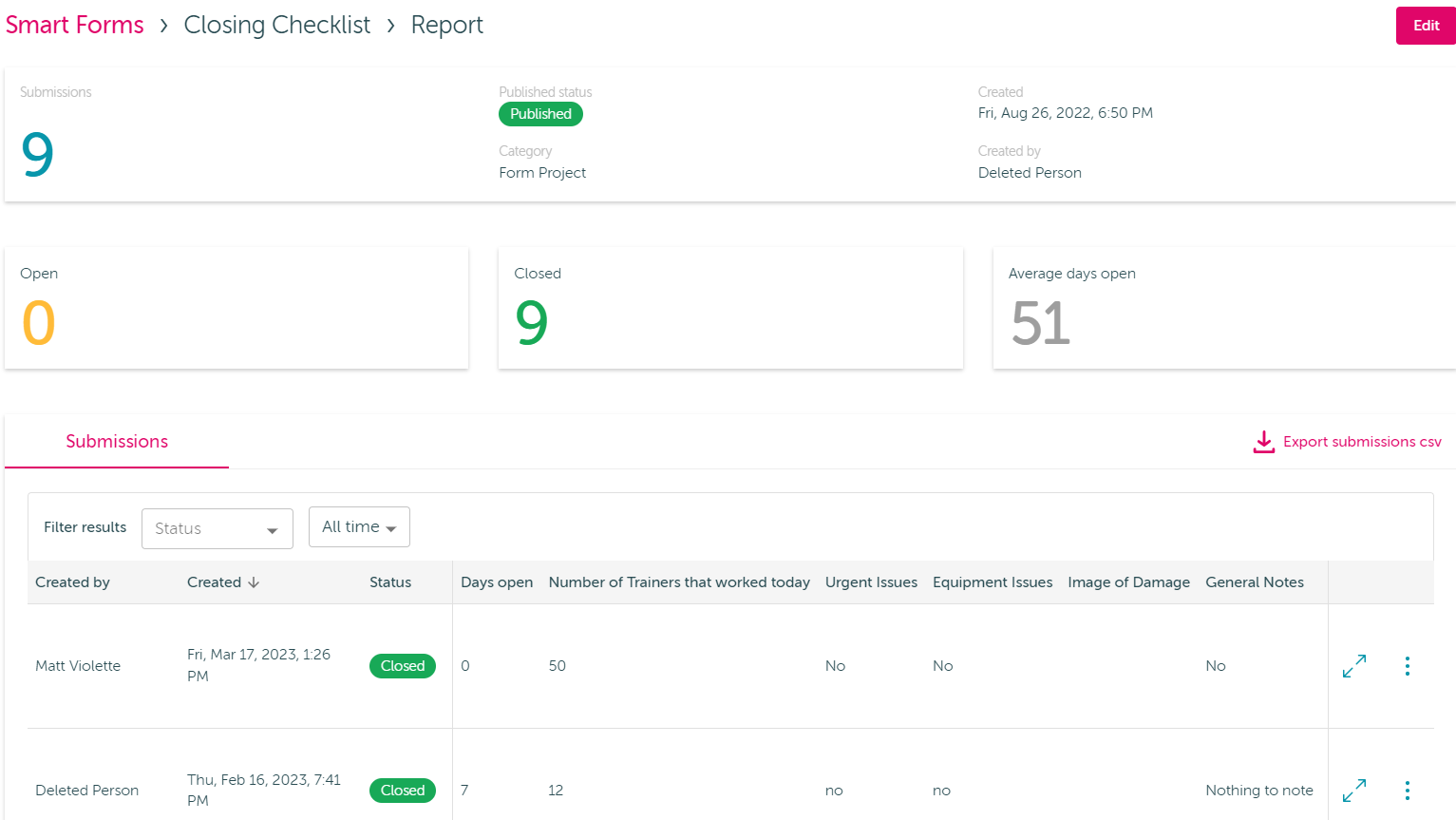Click the Form Project category value
1456x820 pixels.
[542, 173]
